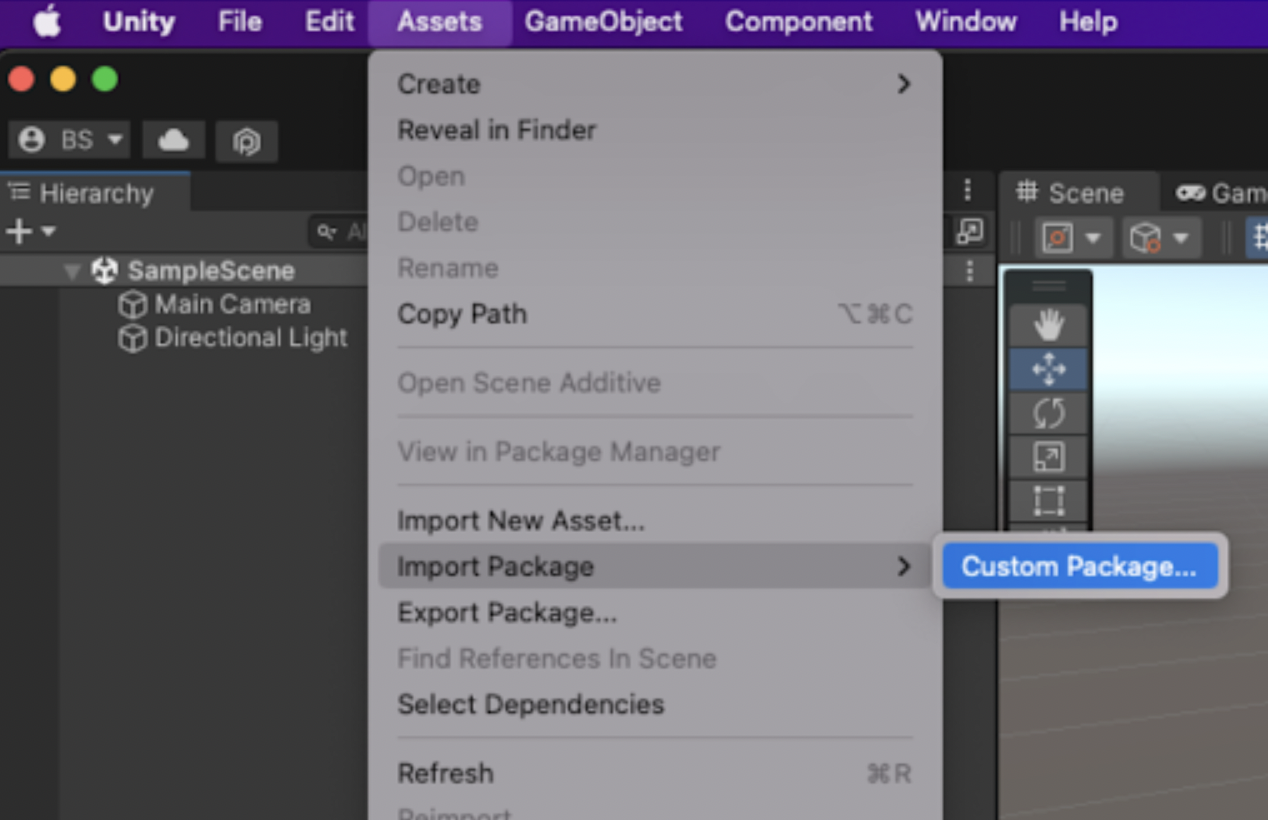Click the Apple menu icon

(47, 22)
